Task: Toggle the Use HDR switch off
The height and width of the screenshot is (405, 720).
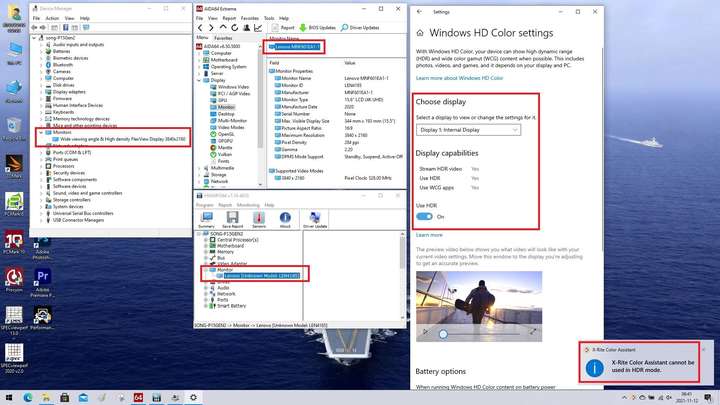Action: pyautogui.click(x=424, y=217)
